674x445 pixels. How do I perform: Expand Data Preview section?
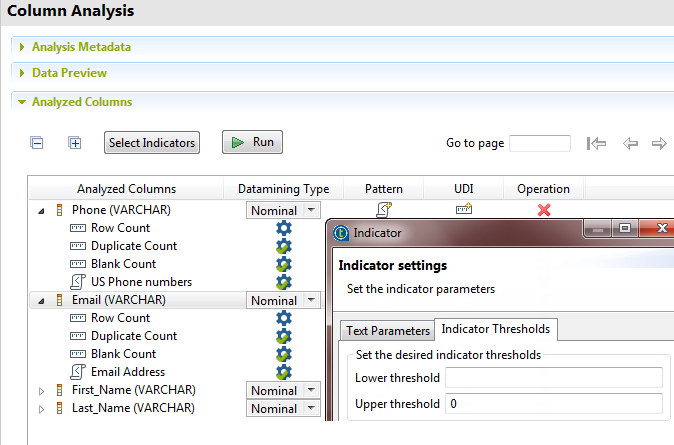(22, 73)
